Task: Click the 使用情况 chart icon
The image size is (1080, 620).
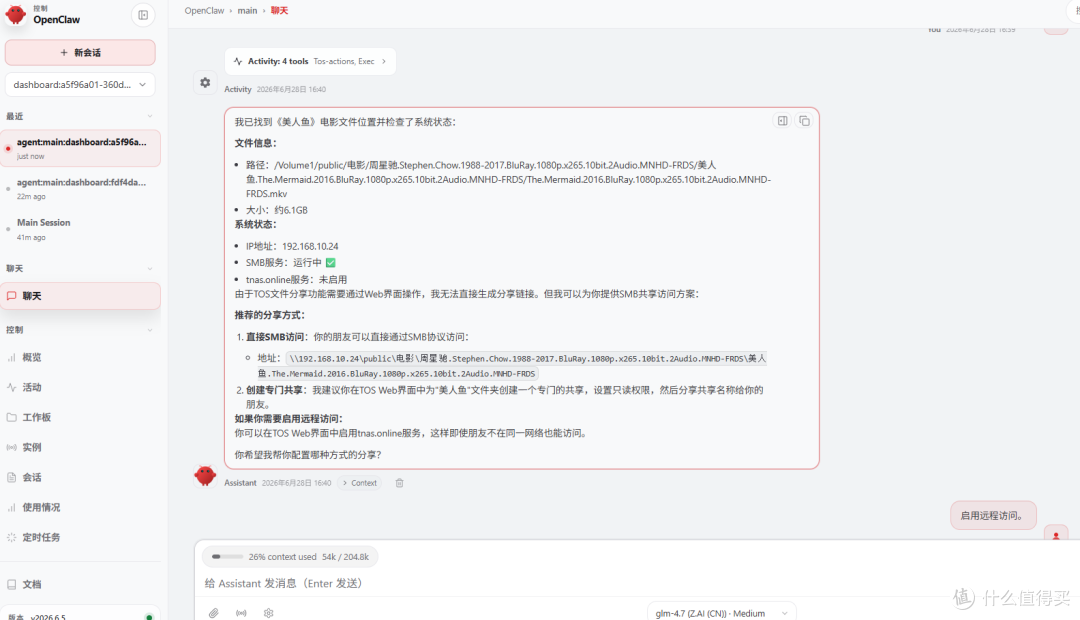Action: [x=12, y=507]
